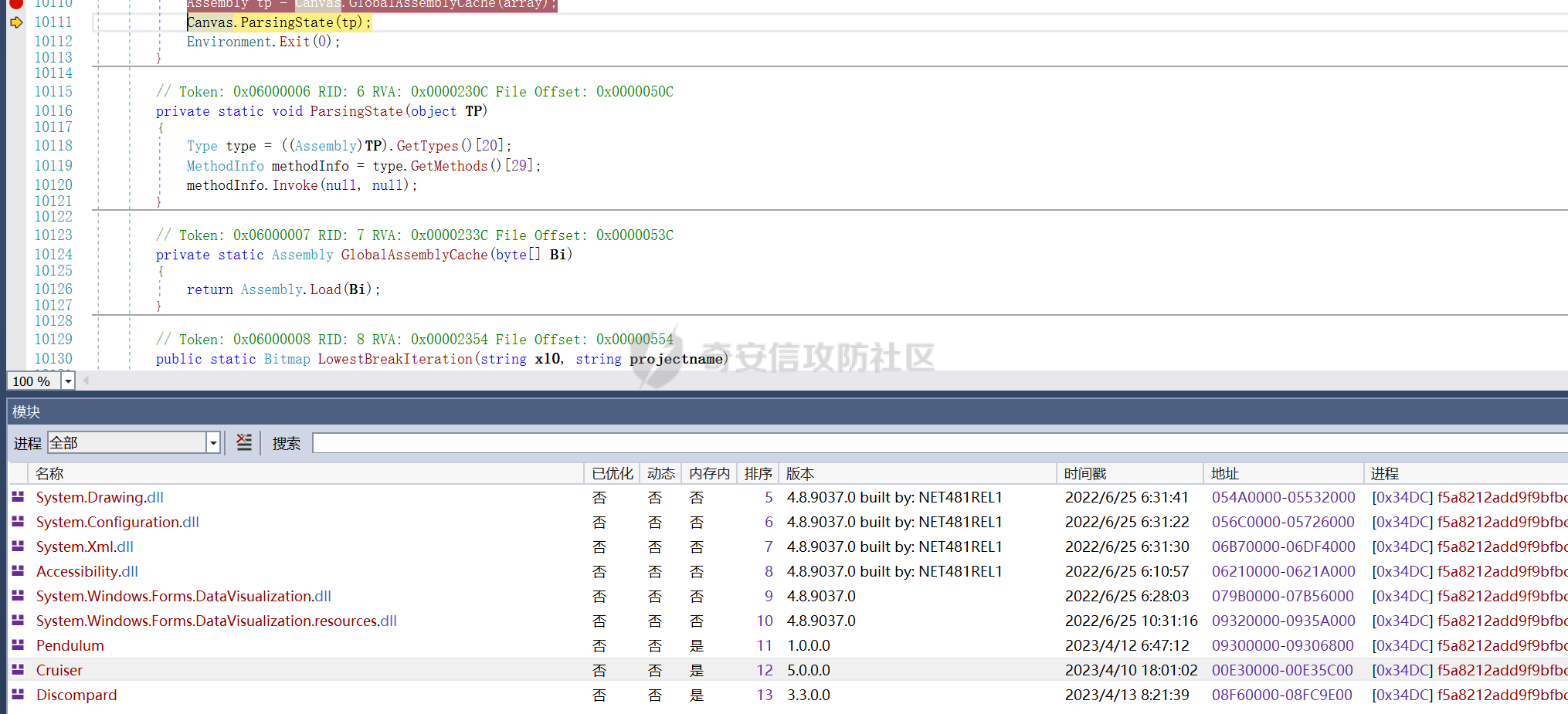Click timestamp 2023/4/13 8:21:39
Viewport: 1568px width, 714px height.
click(1127, 695)
